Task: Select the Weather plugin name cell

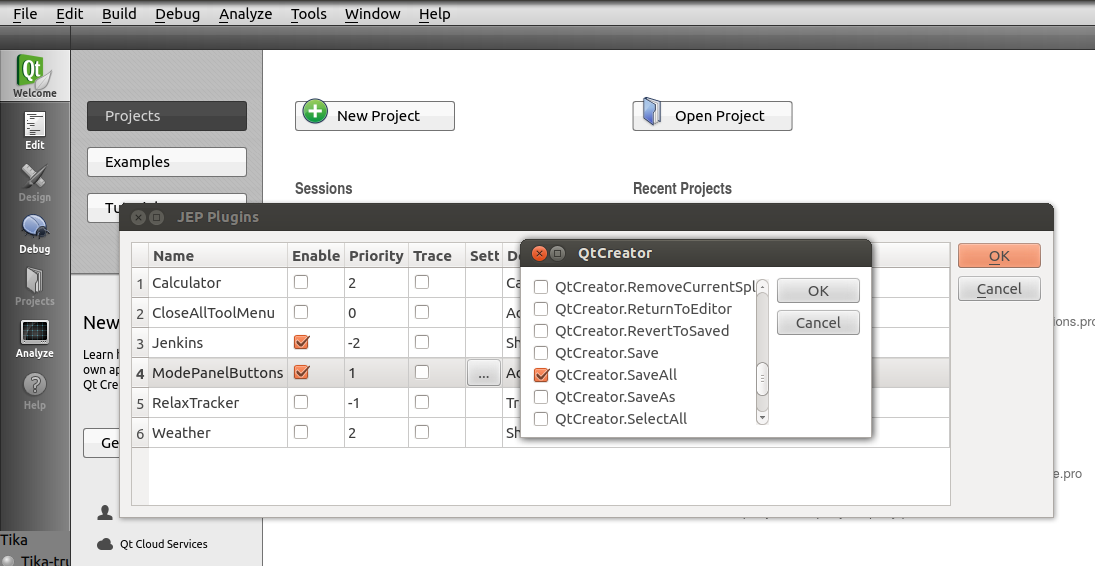Action: [x=218, y=433]
